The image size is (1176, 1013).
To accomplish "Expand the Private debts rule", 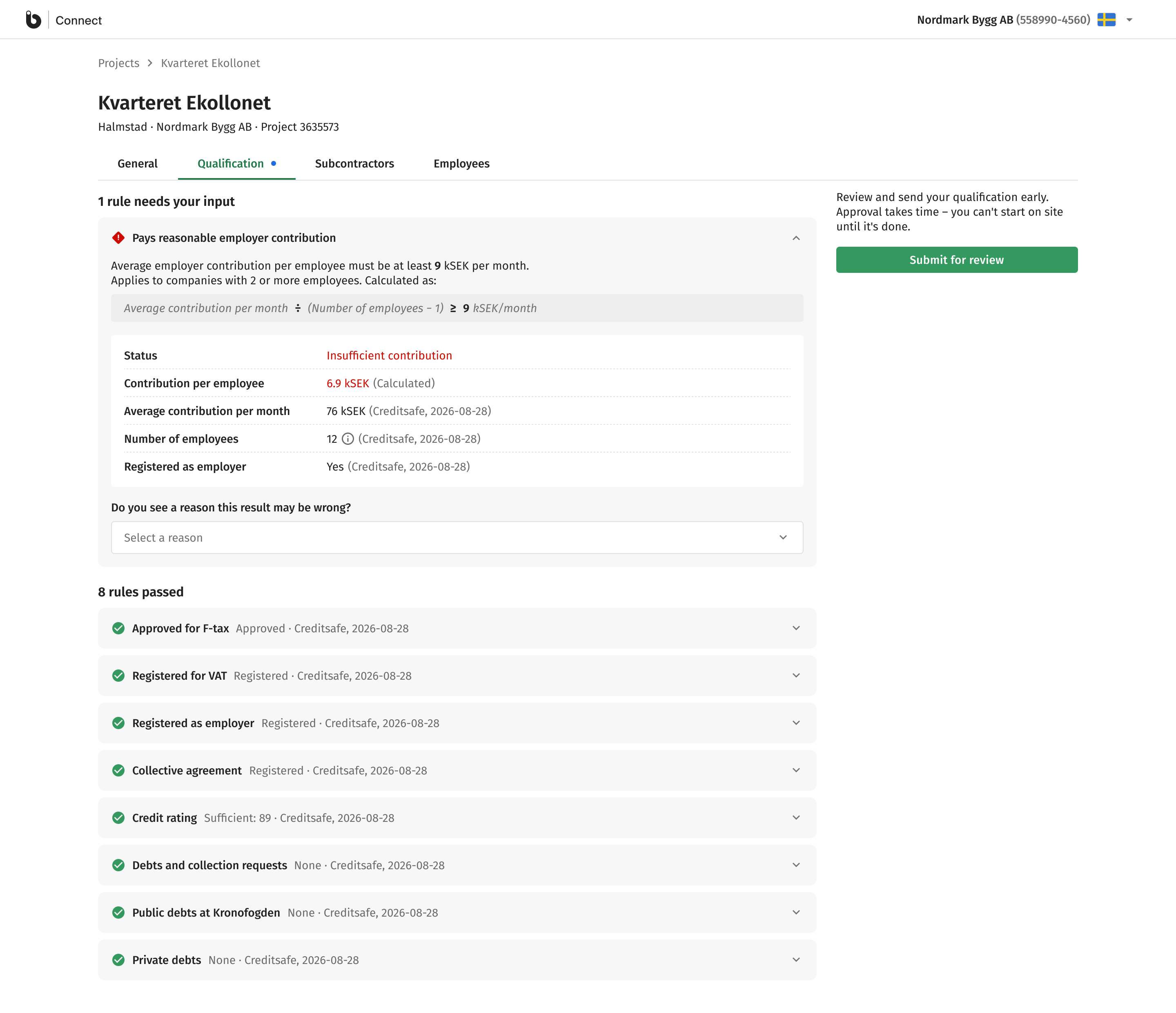I will [x=796, y=960].
